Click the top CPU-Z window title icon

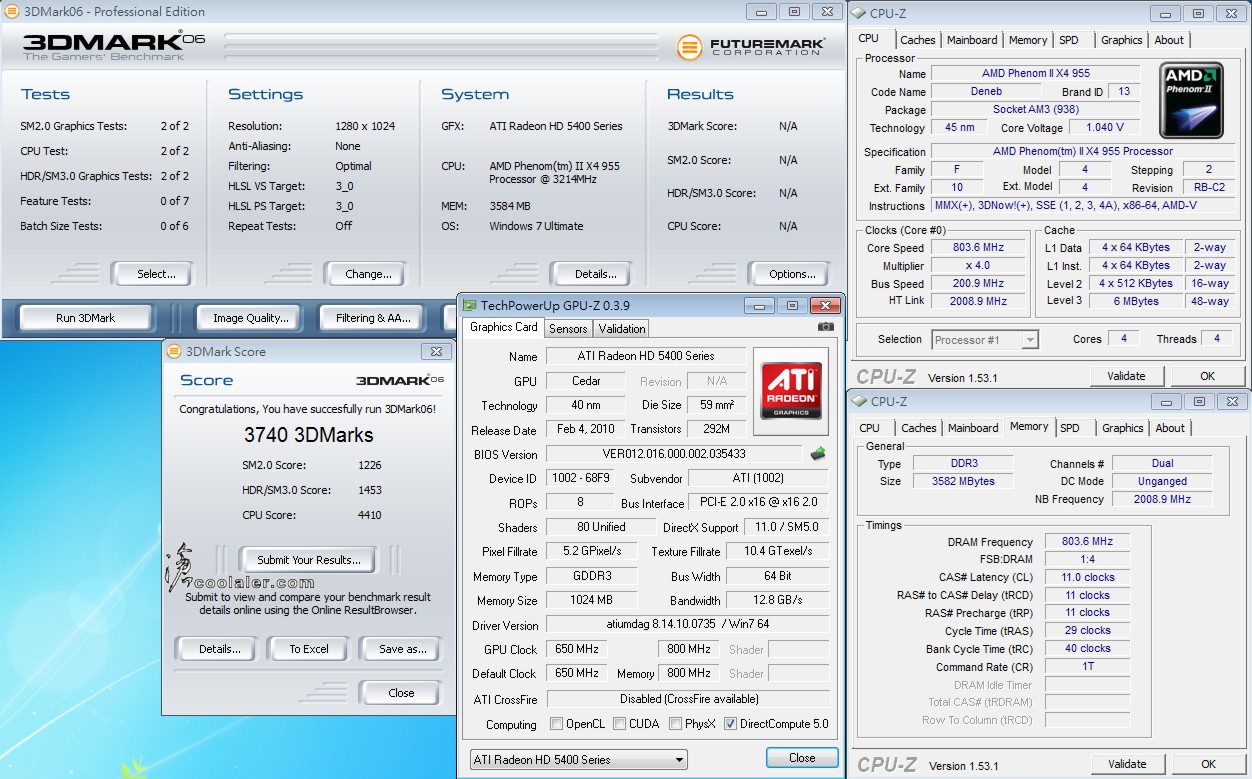tap(859, 13)
